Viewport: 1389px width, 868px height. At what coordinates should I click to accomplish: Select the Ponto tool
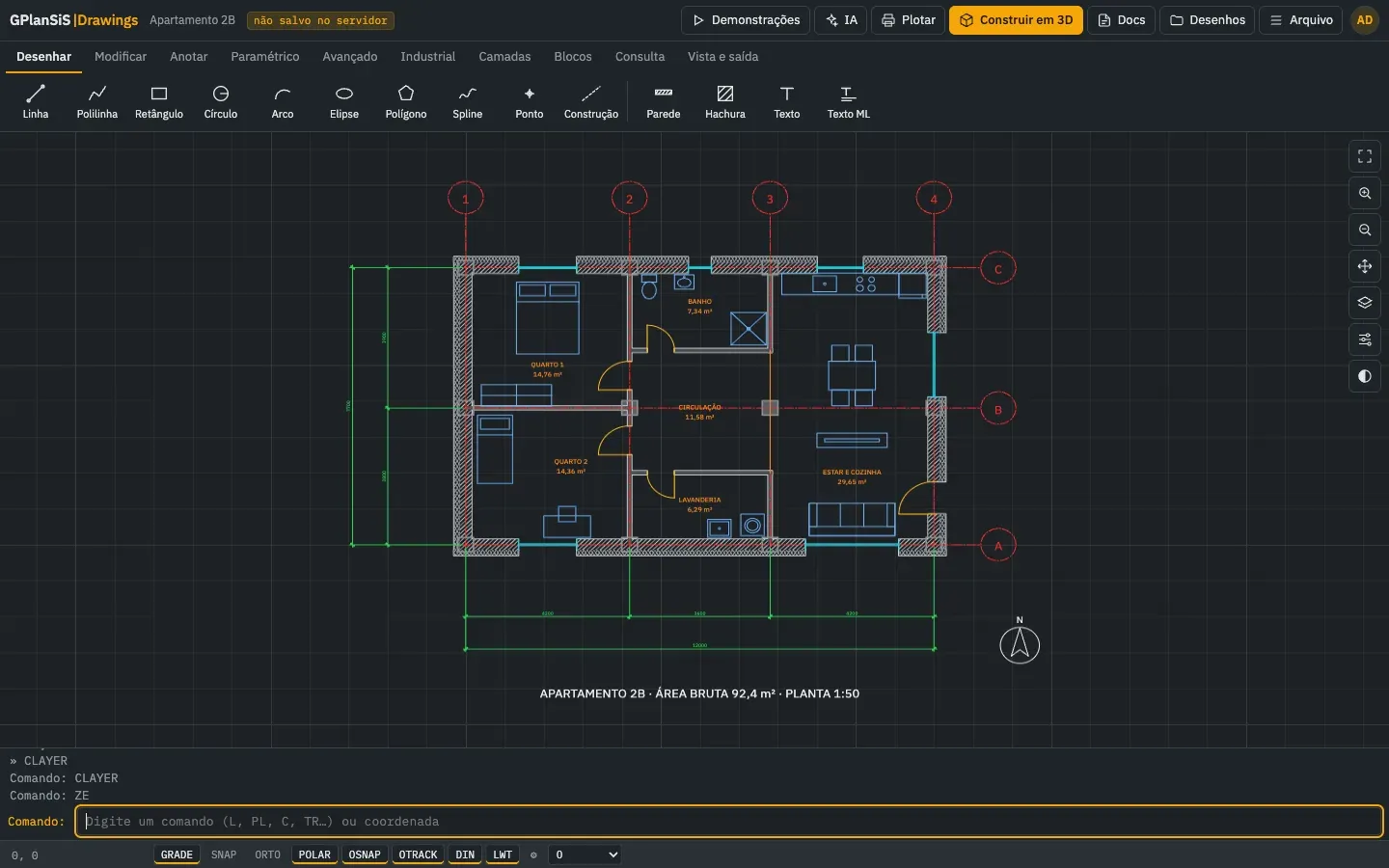[x=530, y=101]
